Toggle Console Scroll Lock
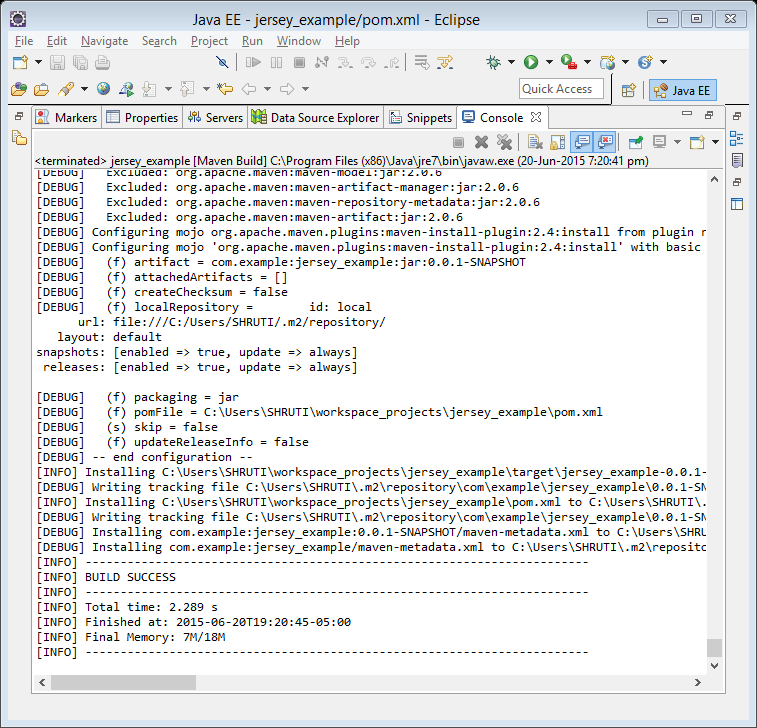This screenshot has height=728, width=757. (558, 142)
